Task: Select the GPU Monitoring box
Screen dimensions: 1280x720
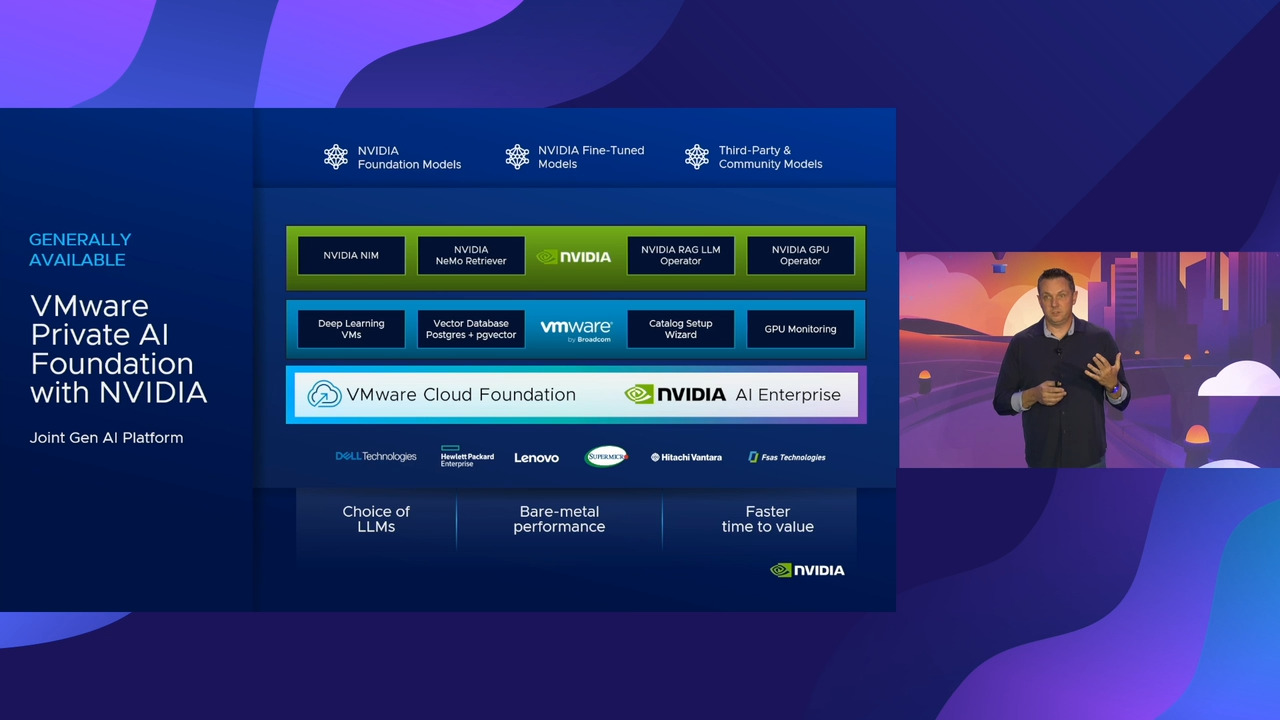Action: pyautogui.click(x=801, y=329)
